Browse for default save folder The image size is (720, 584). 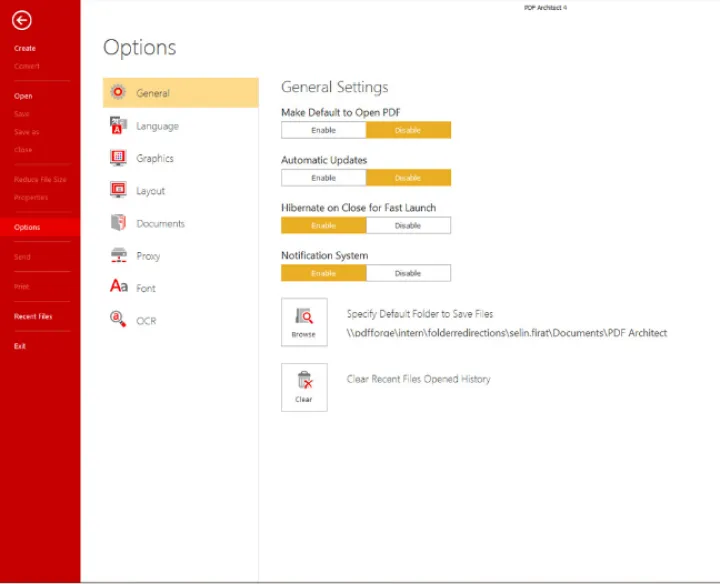[304, 322]
